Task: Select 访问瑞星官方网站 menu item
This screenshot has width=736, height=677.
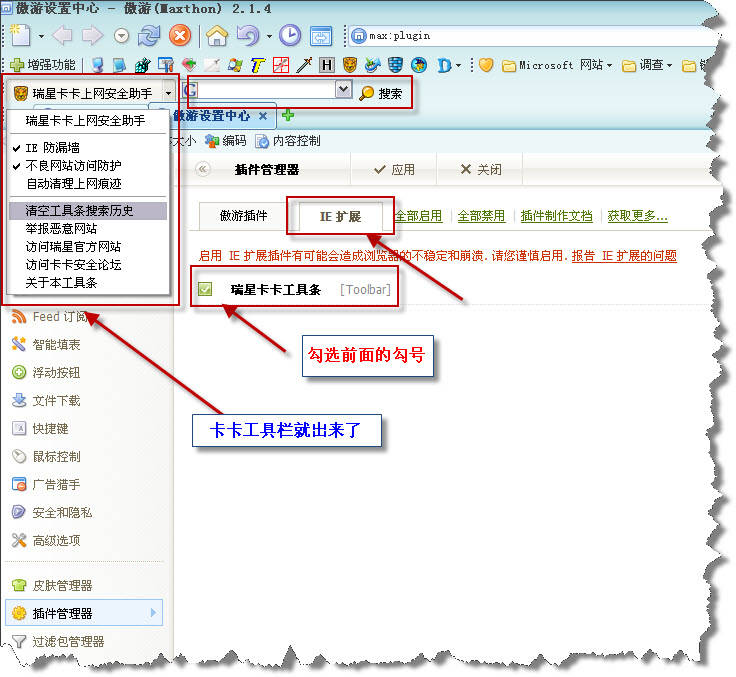Action: [88, 246]
